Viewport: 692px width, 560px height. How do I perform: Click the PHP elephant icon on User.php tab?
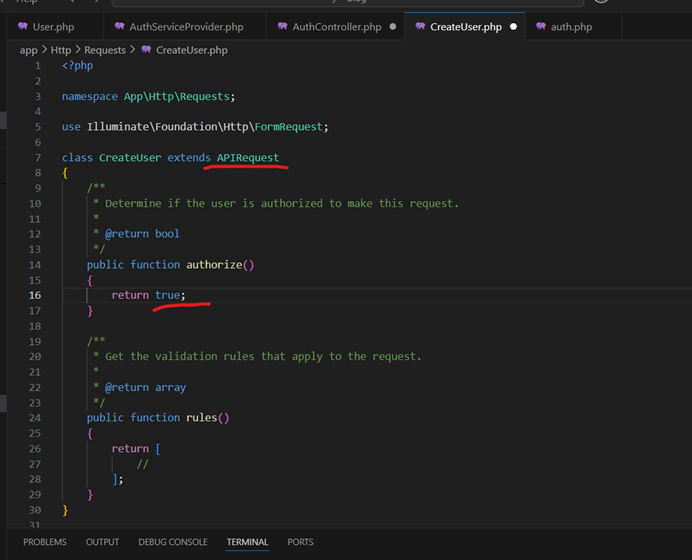point(23,26)
